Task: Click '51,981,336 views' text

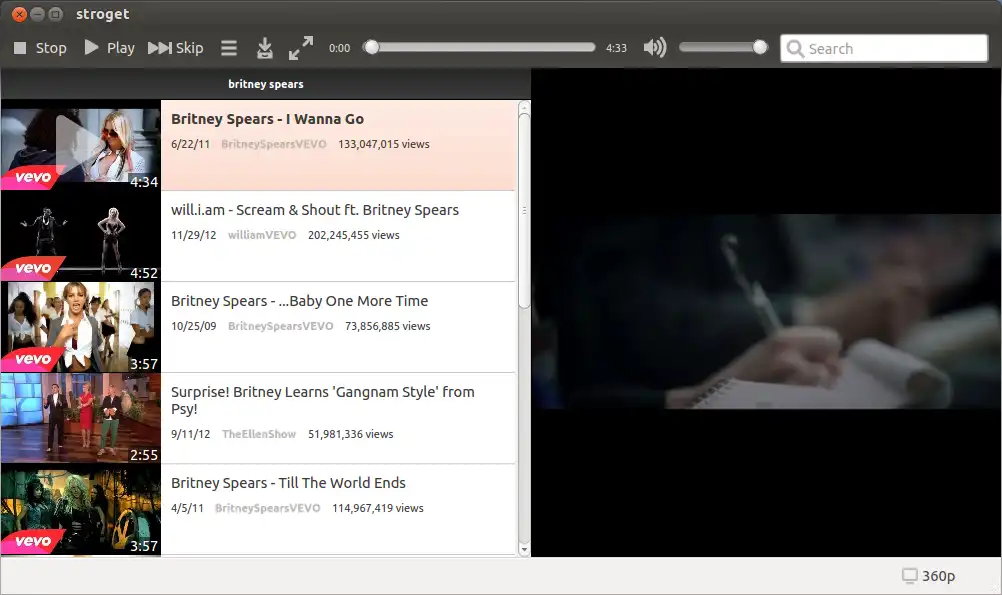Action: (x=350, y=434)
